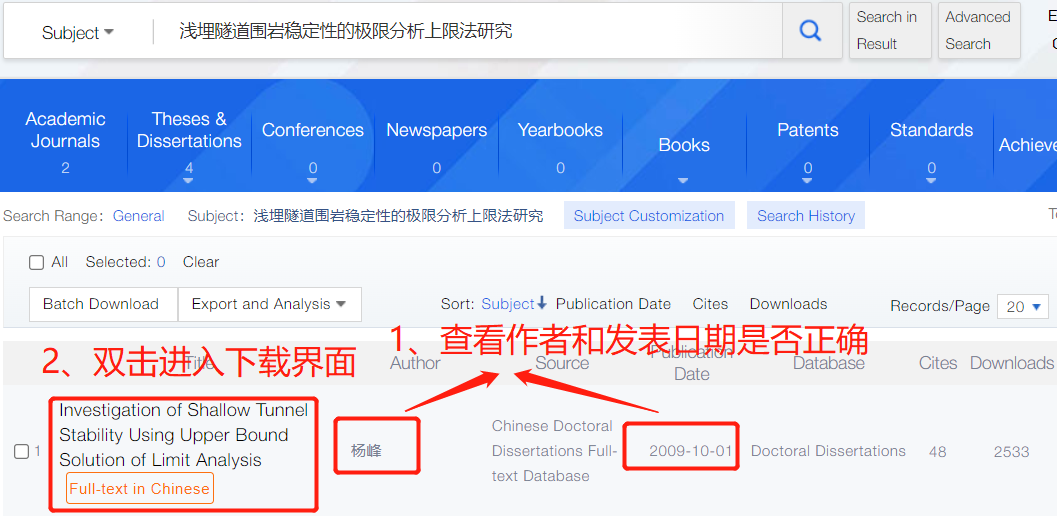The image size is (1057, 526).
Task: Click the downloads count 2533
Action: [1011, 451]
